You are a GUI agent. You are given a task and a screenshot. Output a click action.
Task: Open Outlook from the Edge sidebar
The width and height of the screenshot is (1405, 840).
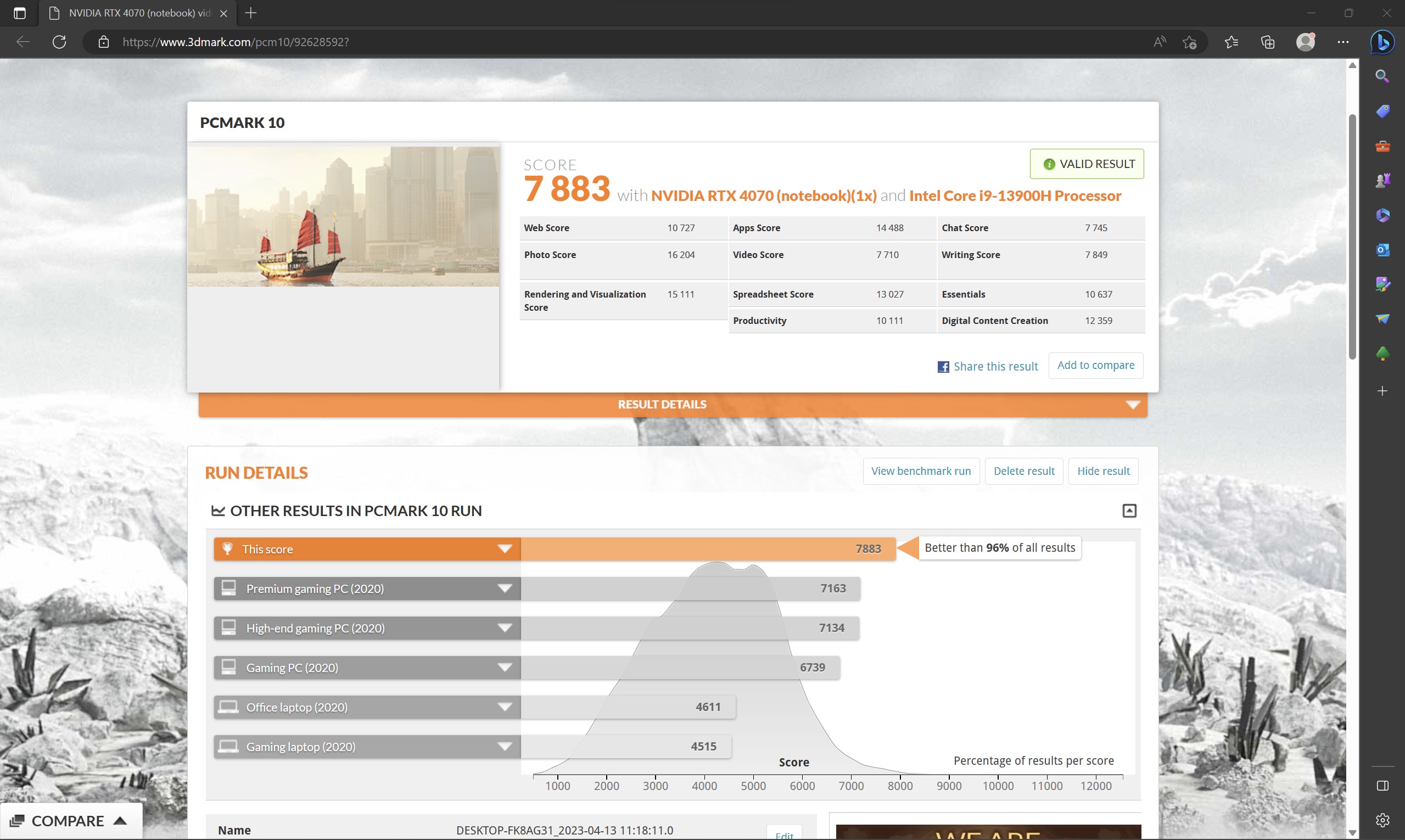(1382, 250)
